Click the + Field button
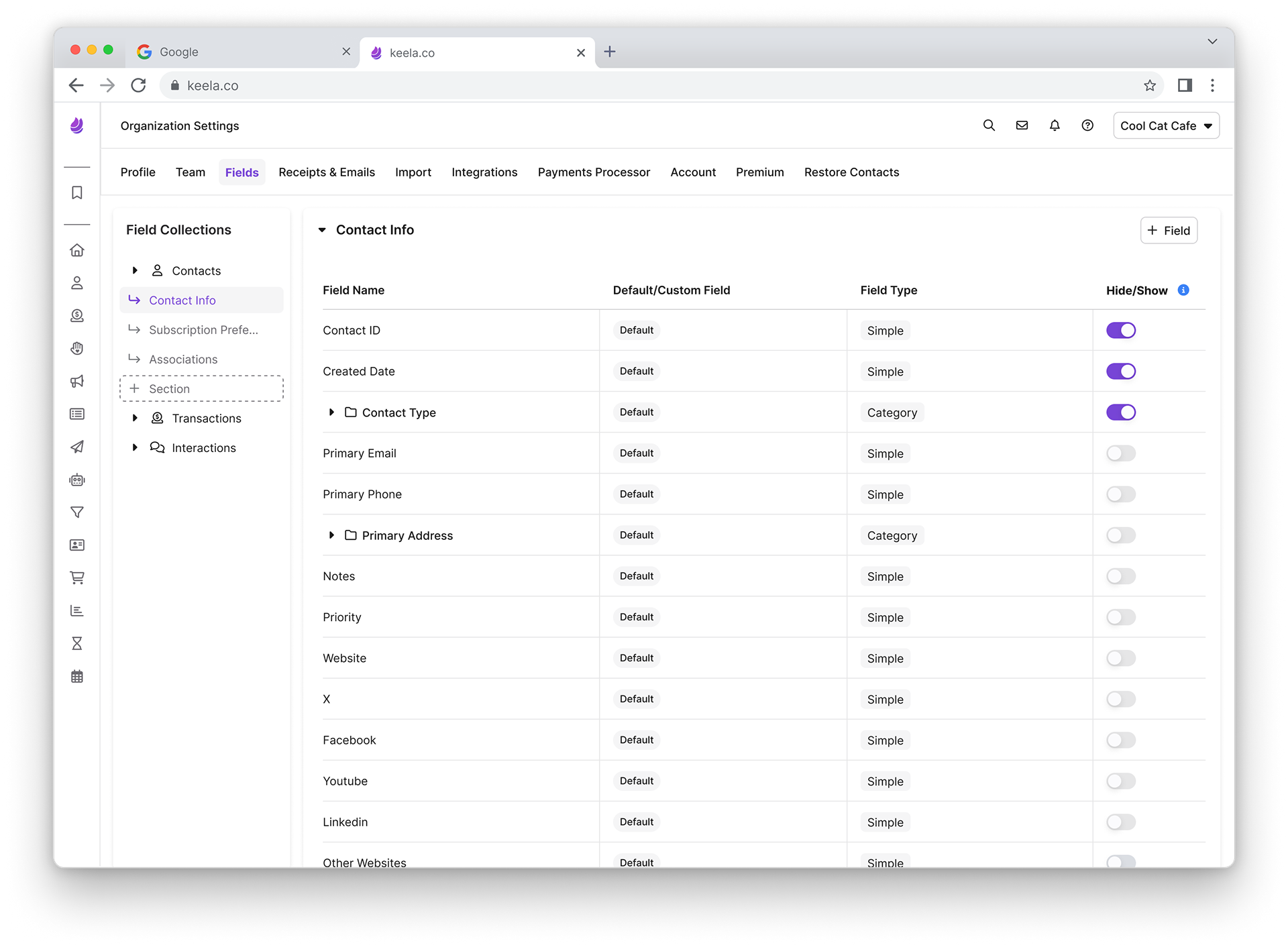 click(1169, 231)
